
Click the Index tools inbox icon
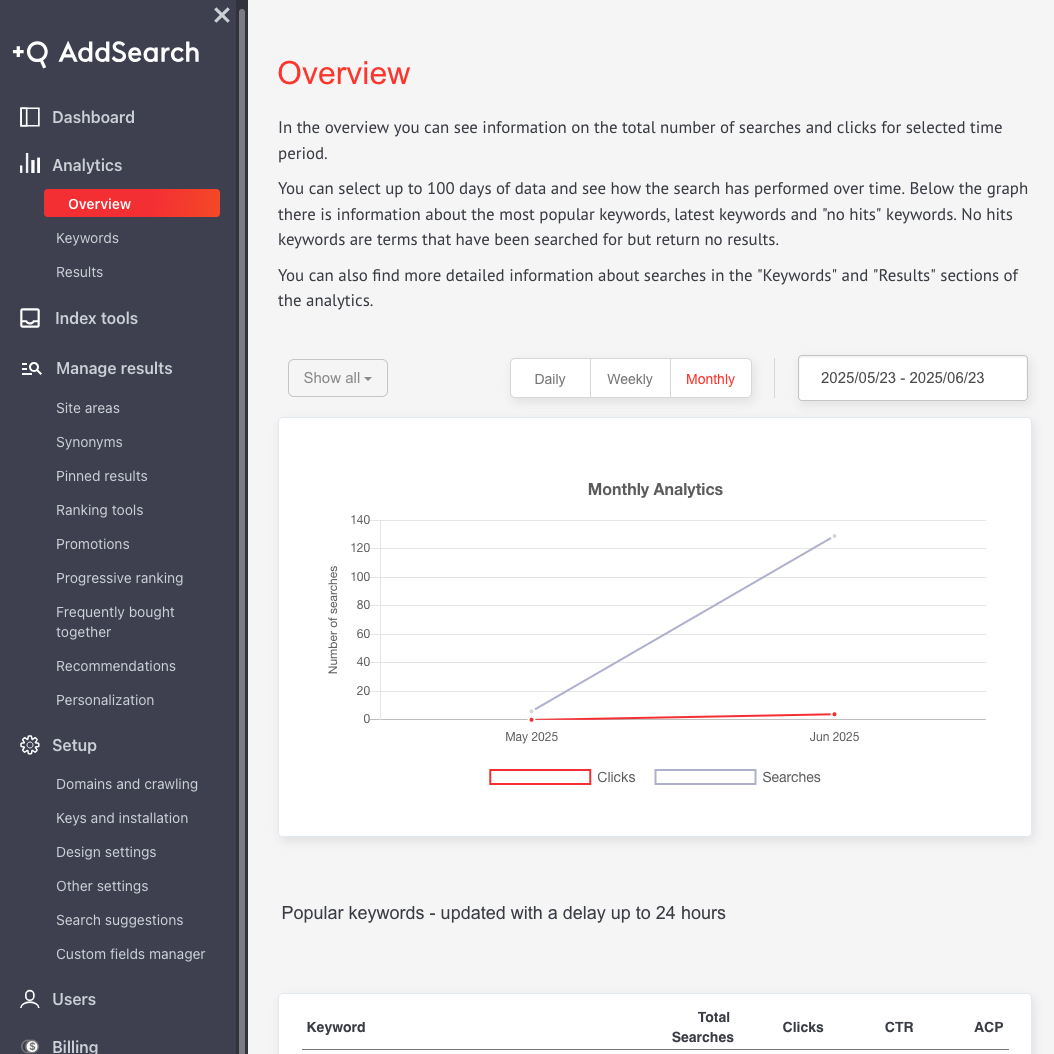pyautogui.click(x=30, y=318)
